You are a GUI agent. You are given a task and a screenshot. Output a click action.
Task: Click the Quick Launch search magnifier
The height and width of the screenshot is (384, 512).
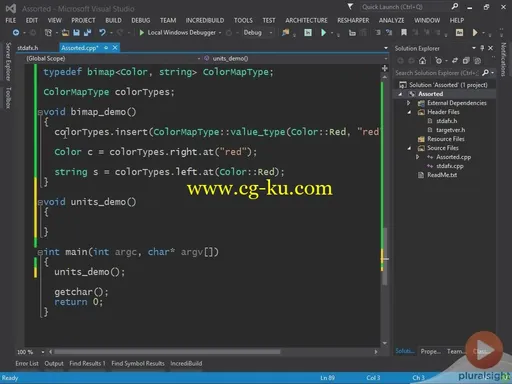point(455,6)
